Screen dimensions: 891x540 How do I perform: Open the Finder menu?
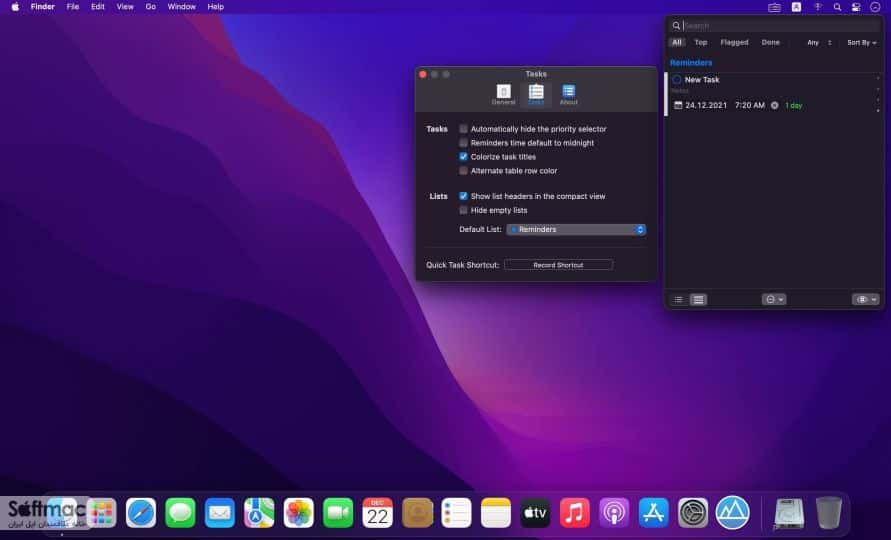coord(43,7)
